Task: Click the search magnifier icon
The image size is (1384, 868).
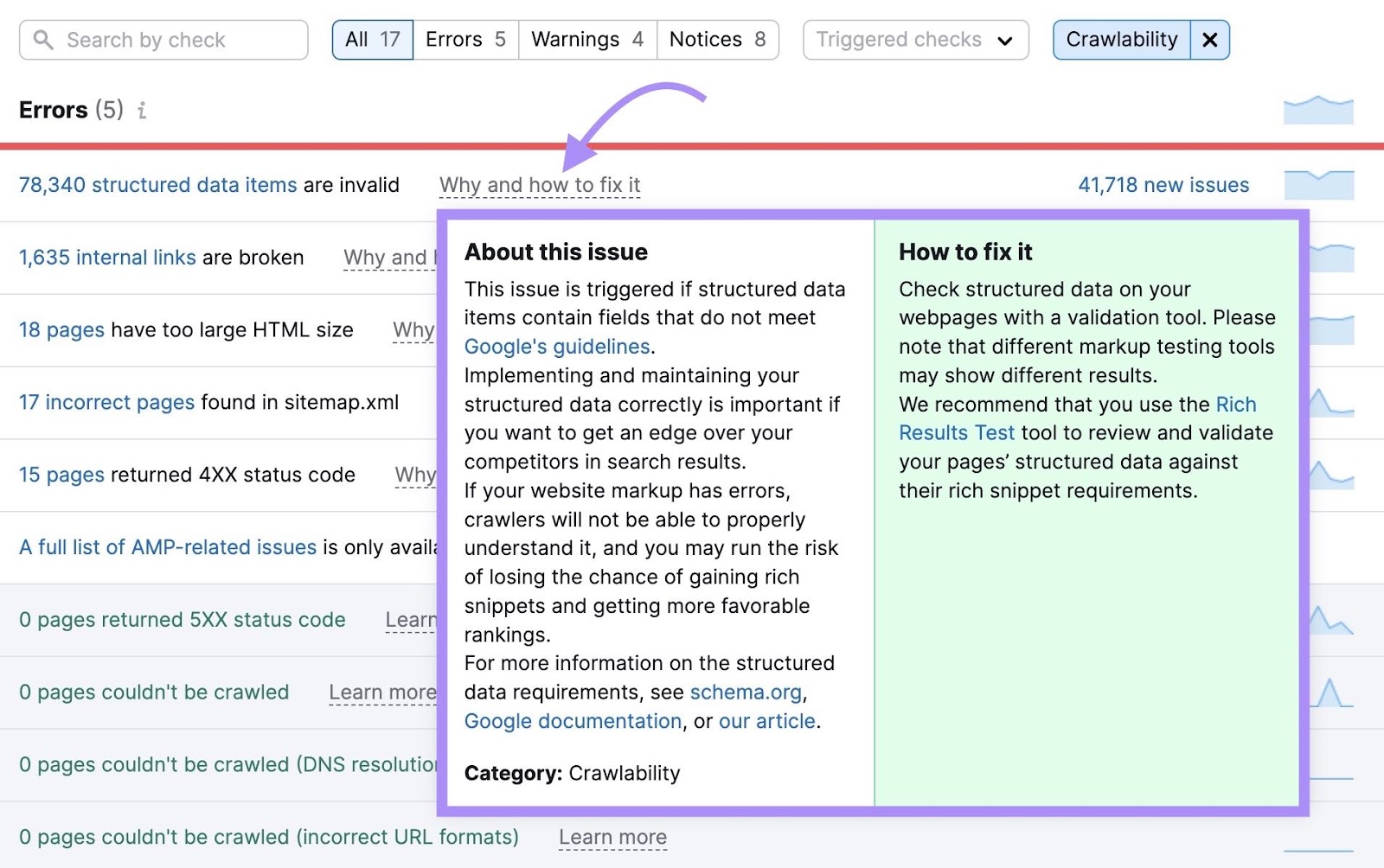Action: click(44, 39)
